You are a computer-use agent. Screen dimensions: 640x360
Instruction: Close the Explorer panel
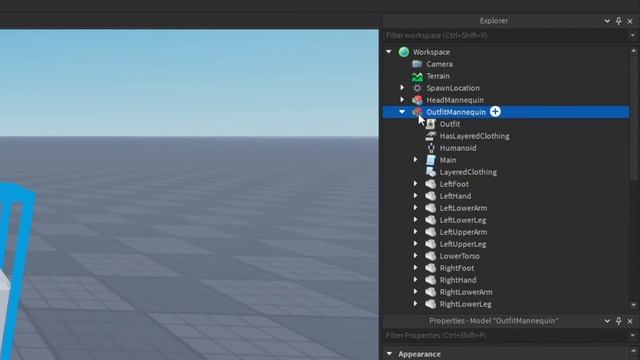630,21
